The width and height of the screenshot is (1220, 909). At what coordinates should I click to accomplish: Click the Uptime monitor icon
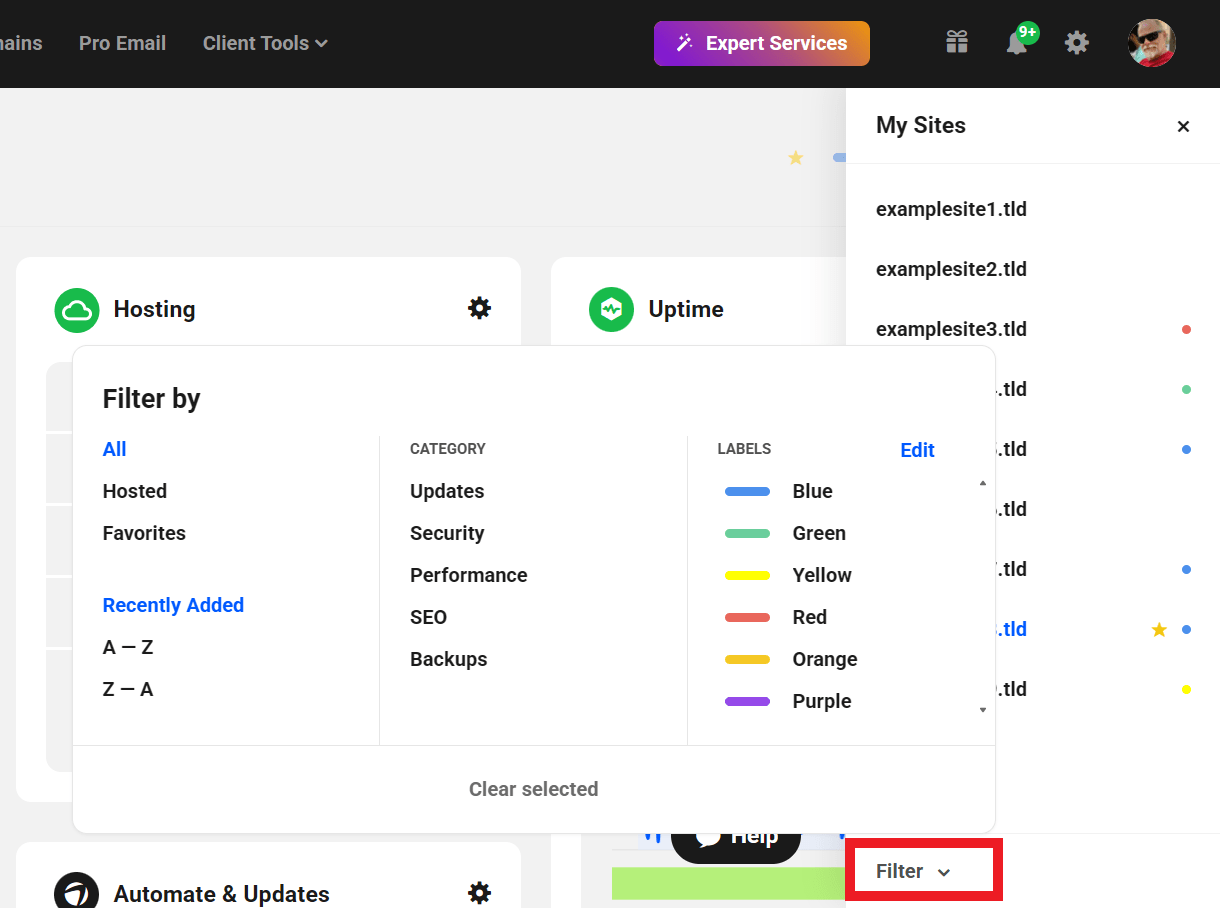(x=611, y=309)
